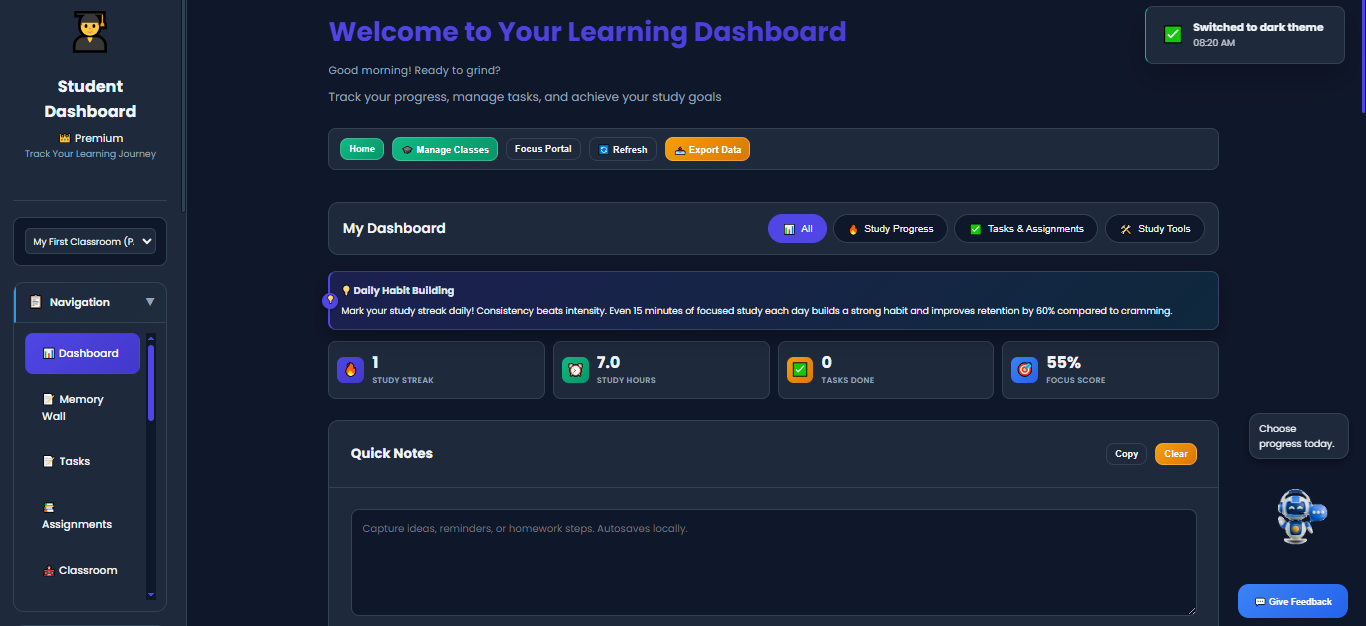1366x626 pixels.
Task: Collapse the Navigation panel
Action: pos(150,301)
